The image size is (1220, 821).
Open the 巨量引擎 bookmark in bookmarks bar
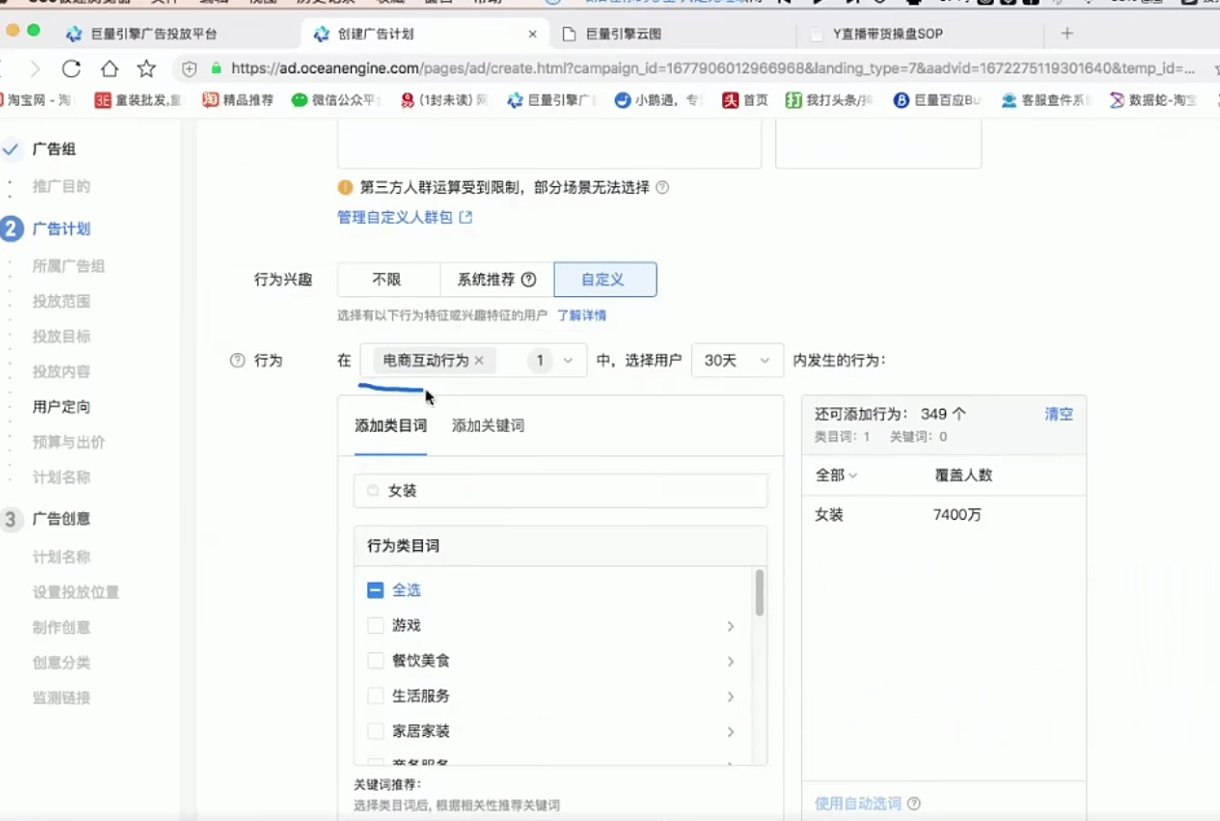[550, 100]
